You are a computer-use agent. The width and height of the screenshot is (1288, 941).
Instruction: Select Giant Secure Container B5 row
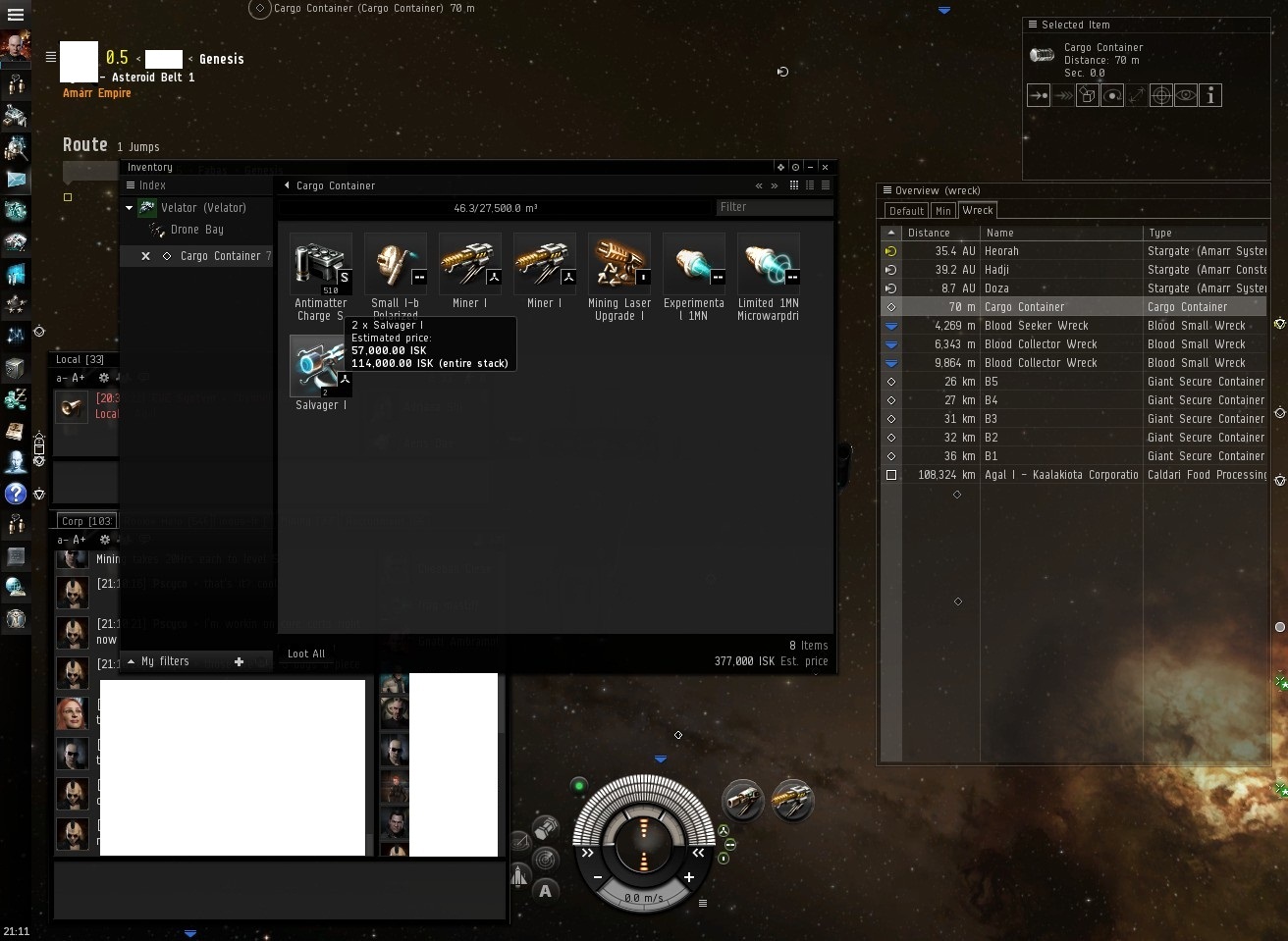click(1074, 382)
